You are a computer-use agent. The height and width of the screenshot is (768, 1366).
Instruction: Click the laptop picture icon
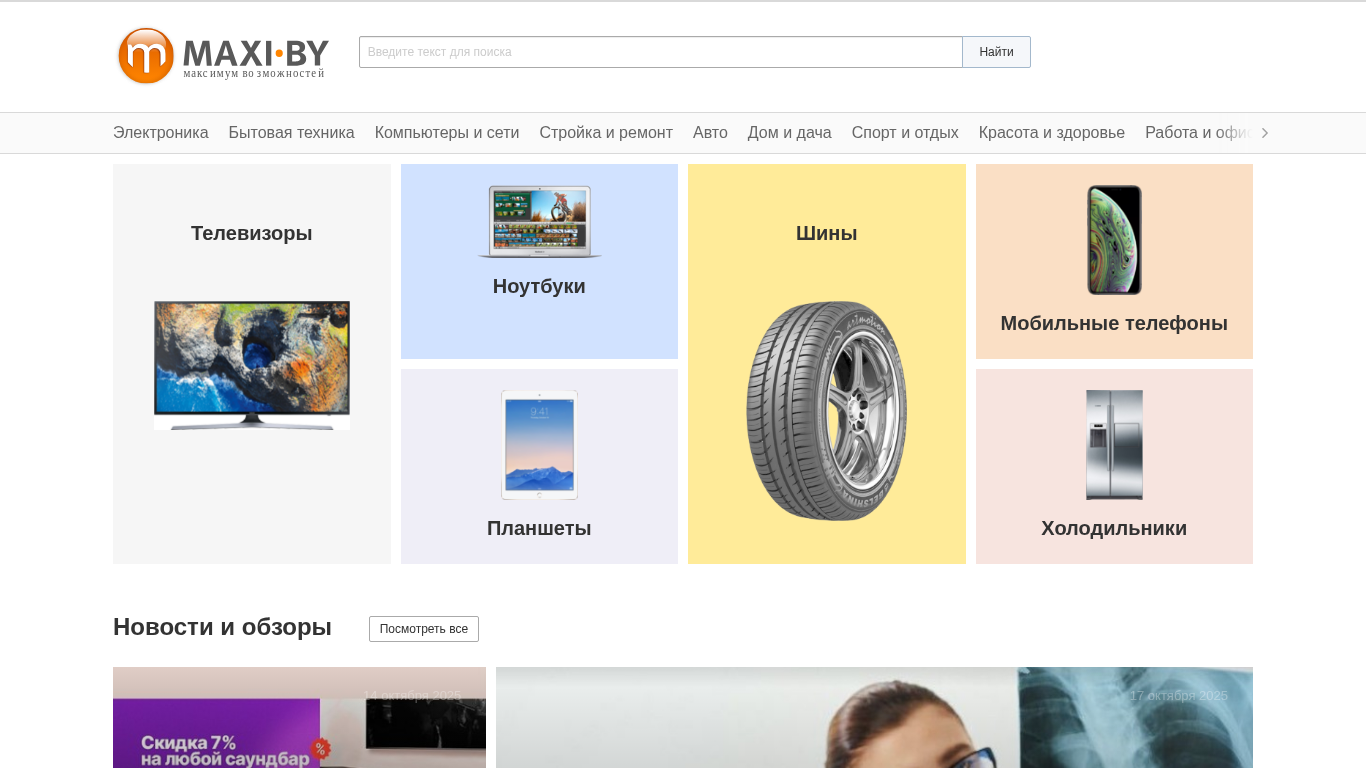click(x=540, y=222)
